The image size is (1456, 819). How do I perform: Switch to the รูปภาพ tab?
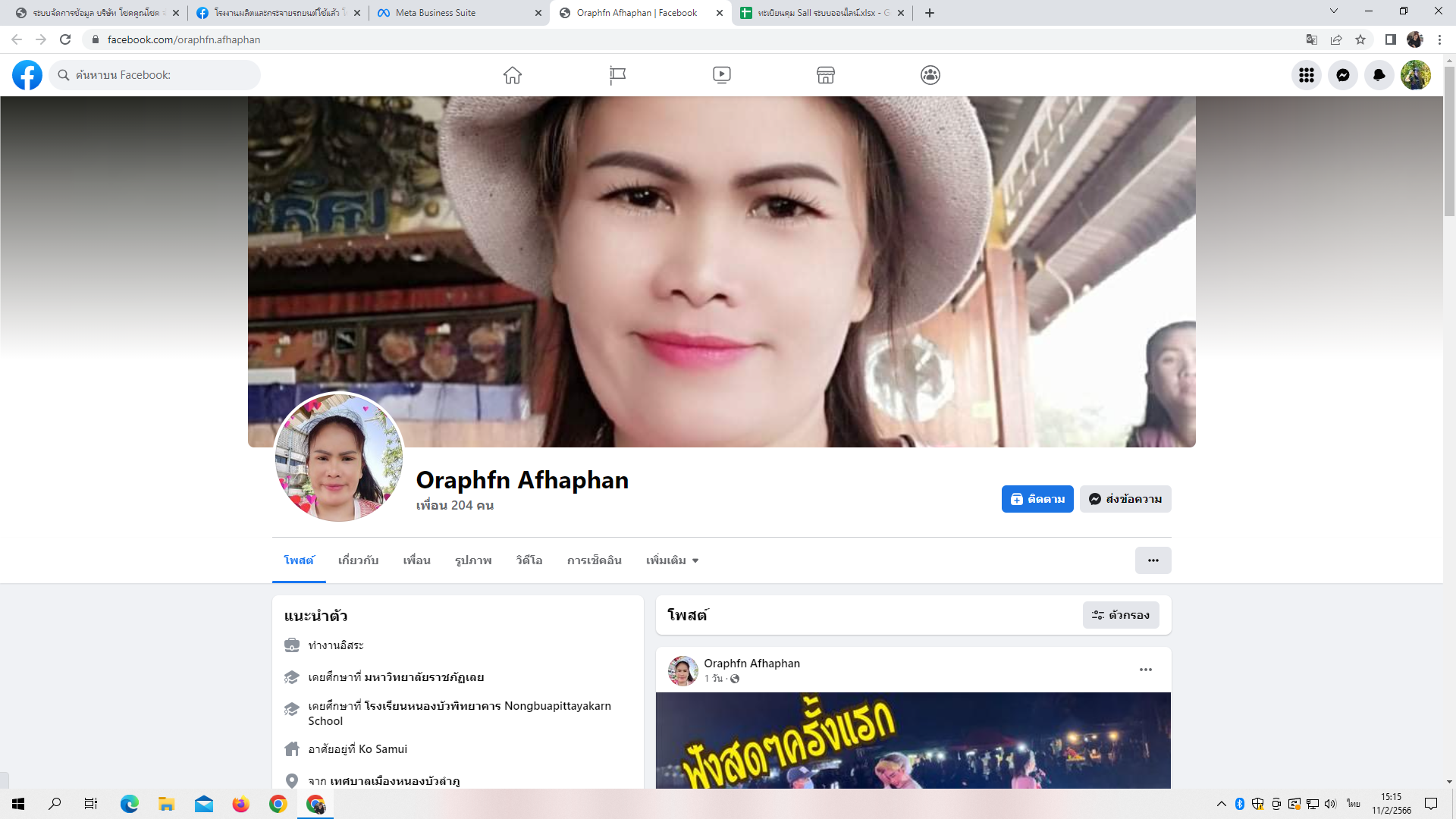473,560
